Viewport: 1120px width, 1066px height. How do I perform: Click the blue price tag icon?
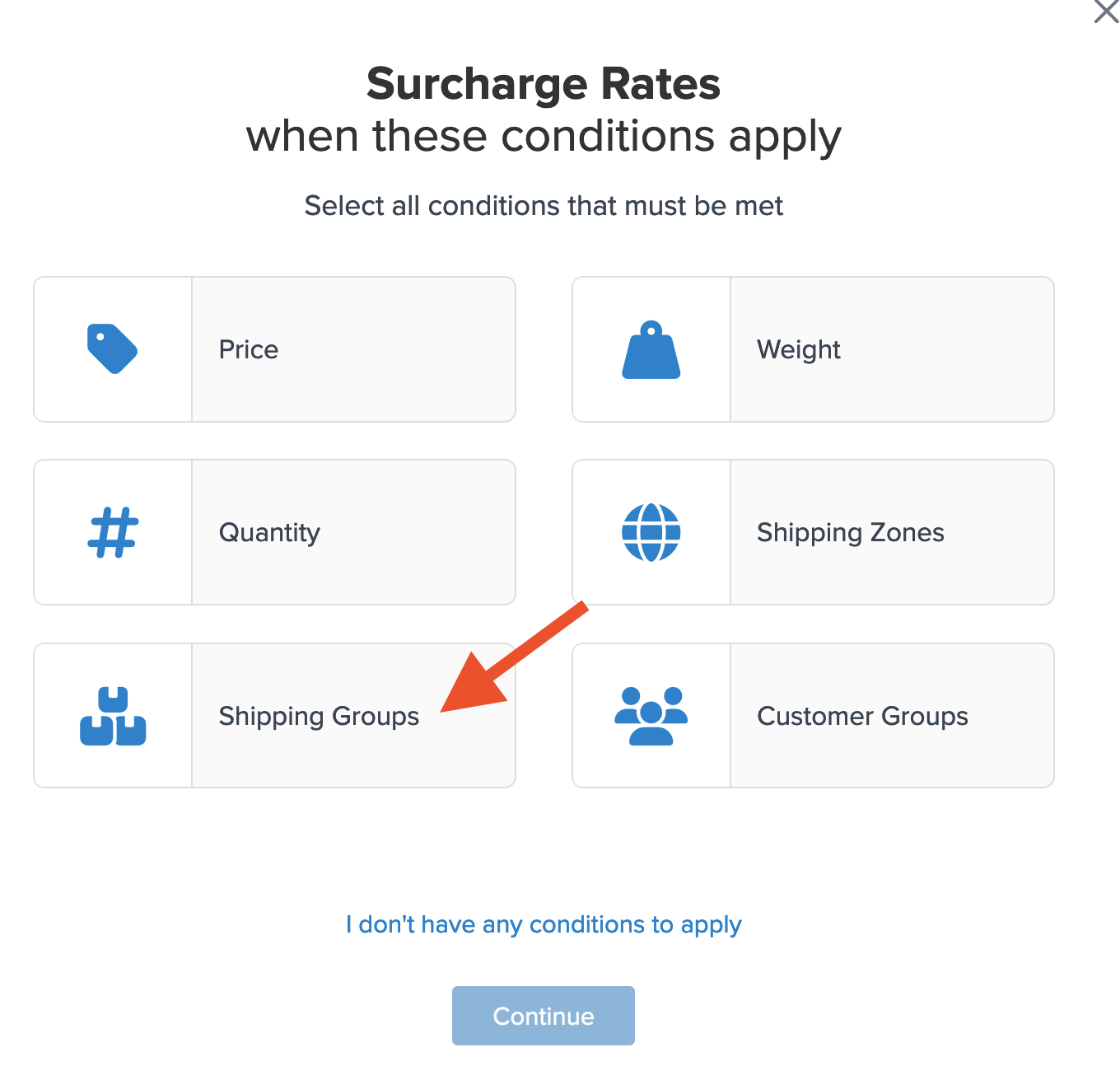click(x=113, y=349)
